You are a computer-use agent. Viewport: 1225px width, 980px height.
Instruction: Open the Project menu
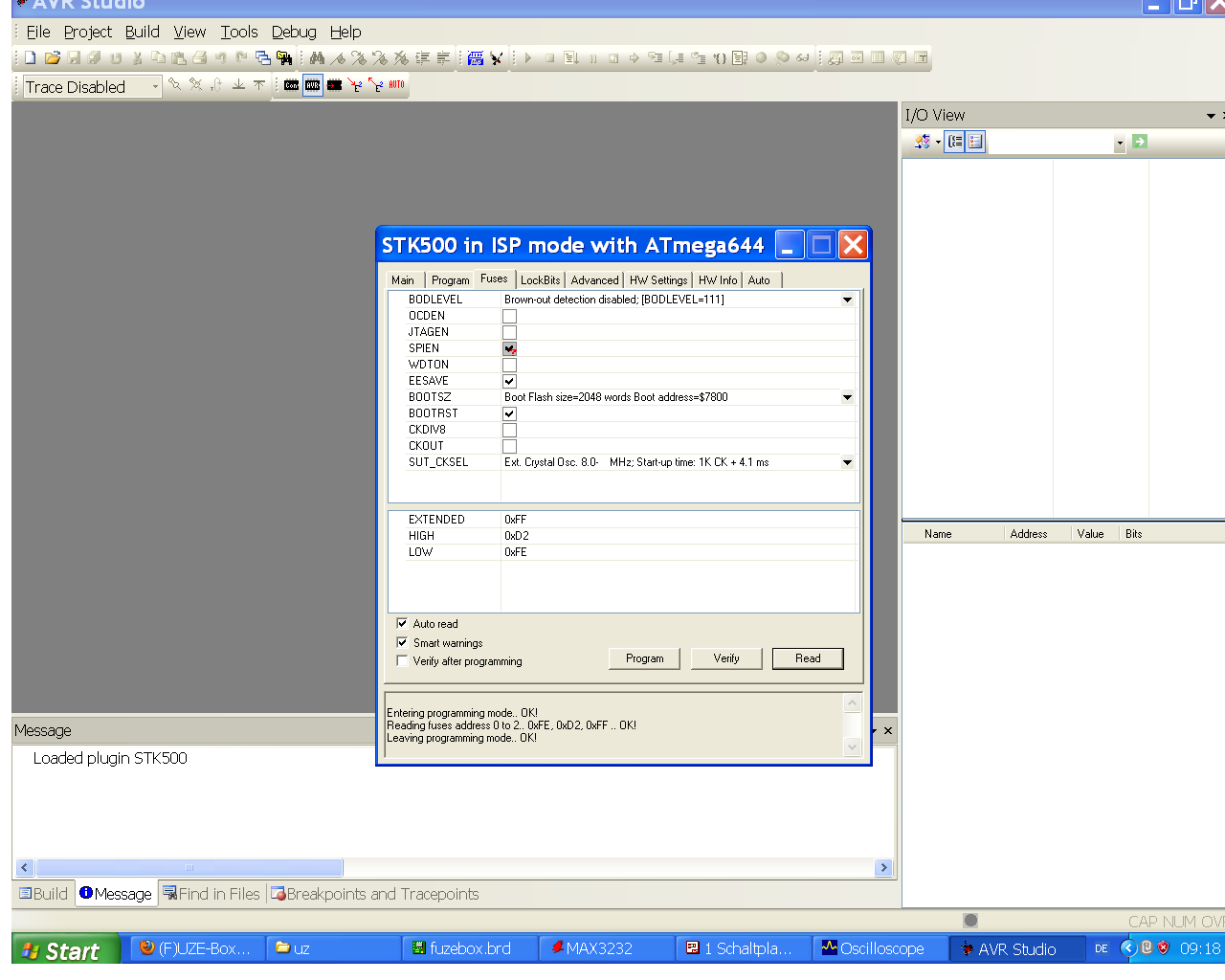coord(88,32)
